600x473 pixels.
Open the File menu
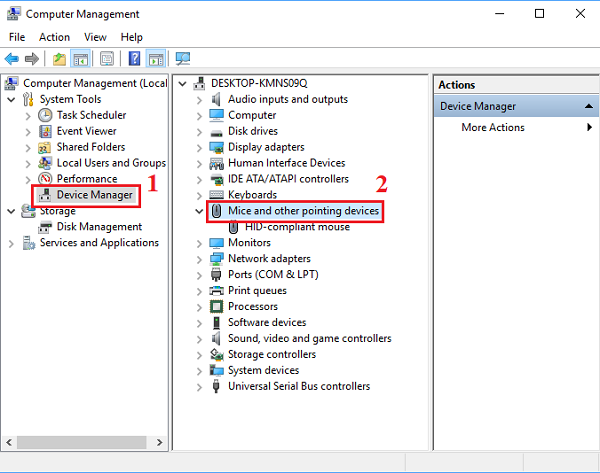pos(17,37)
